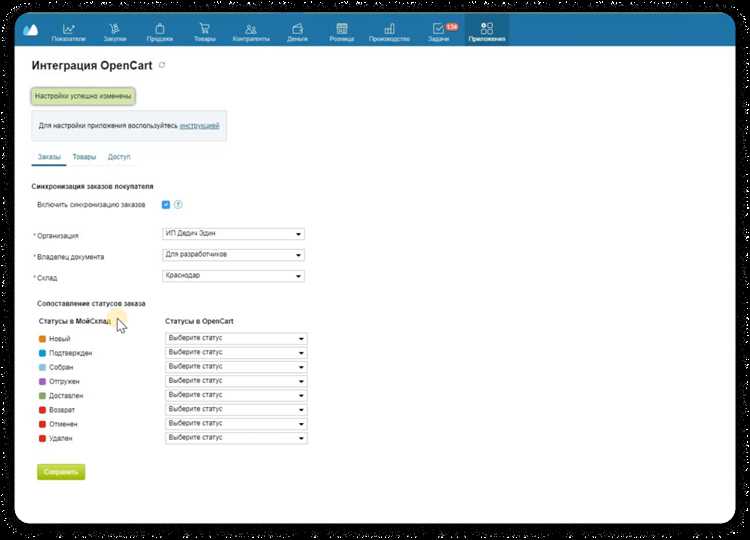
Task: Open OpenCart status dropdown for Отгружен
Action: pos(236,381)
